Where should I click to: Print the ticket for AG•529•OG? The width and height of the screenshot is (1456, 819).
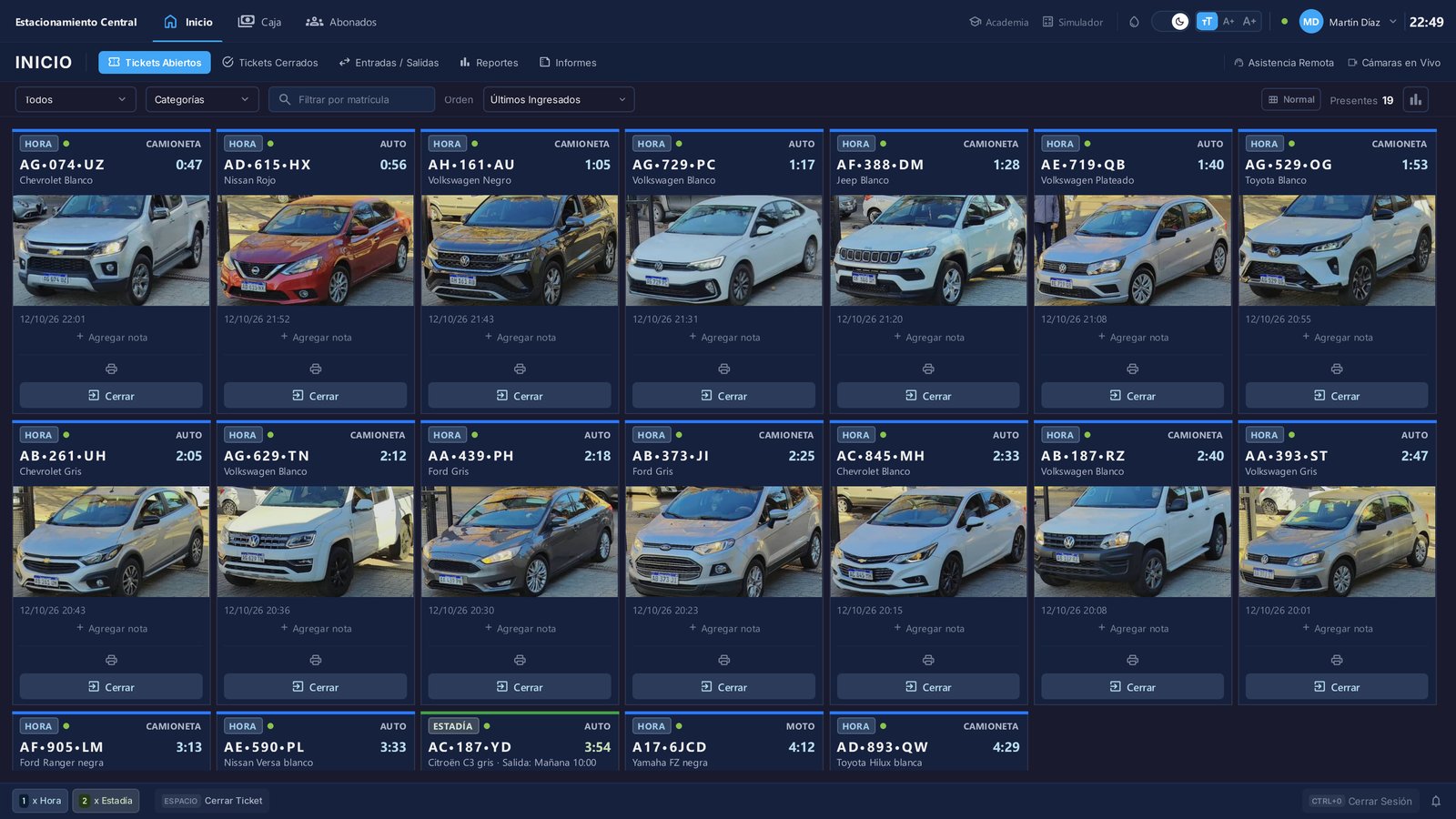1337,369
